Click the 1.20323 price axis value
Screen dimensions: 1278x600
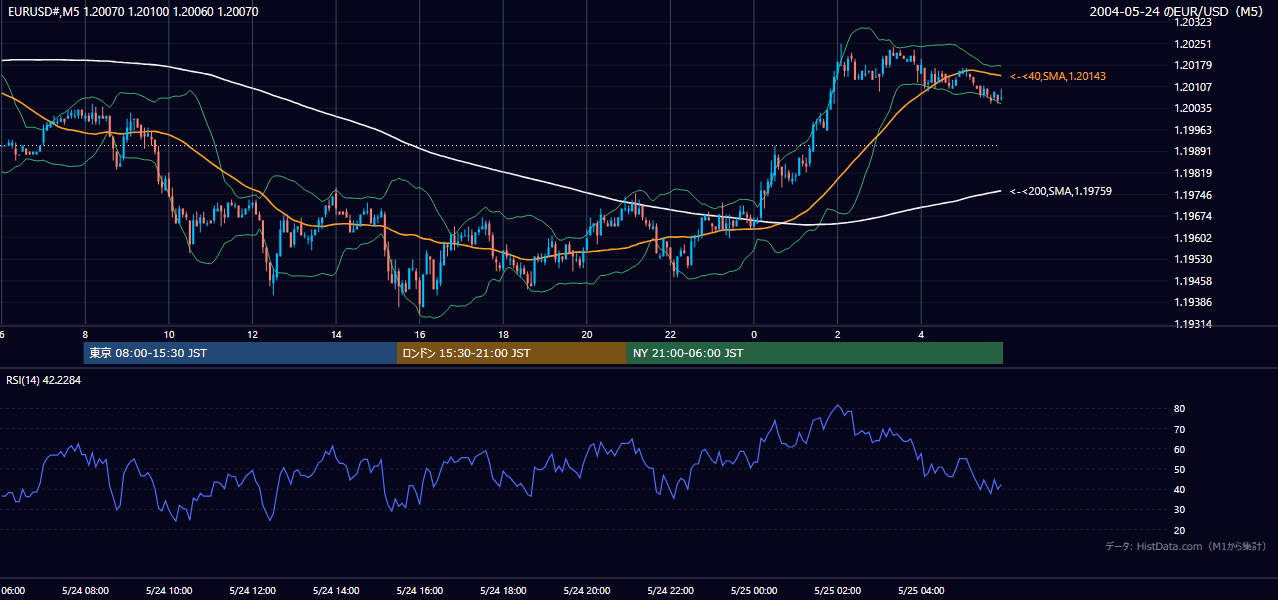point(1193,22)
